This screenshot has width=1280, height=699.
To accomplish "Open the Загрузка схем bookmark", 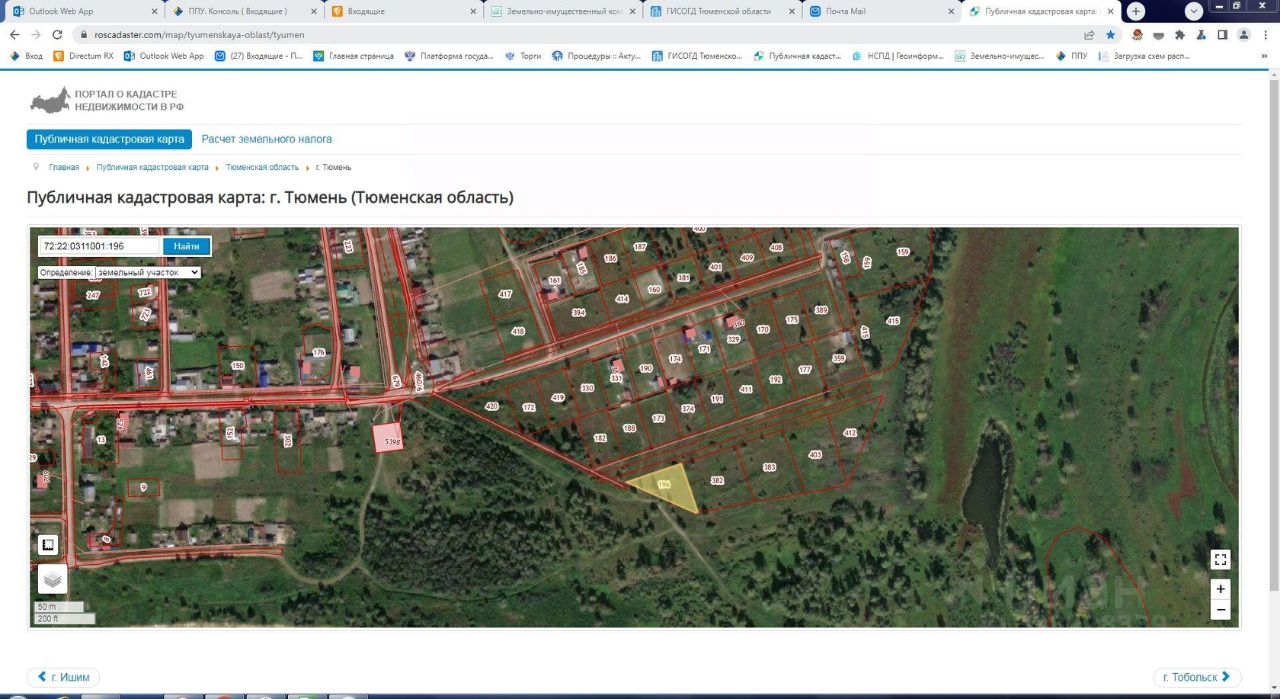I will click(x=1144, y=56).
